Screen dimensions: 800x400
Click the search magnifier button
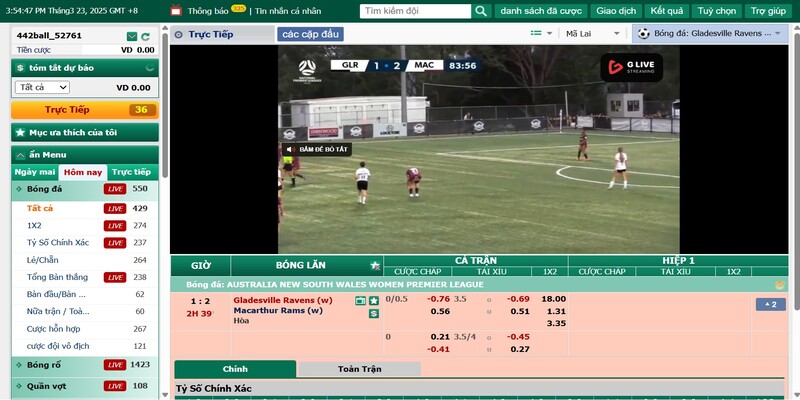[481, 11]
